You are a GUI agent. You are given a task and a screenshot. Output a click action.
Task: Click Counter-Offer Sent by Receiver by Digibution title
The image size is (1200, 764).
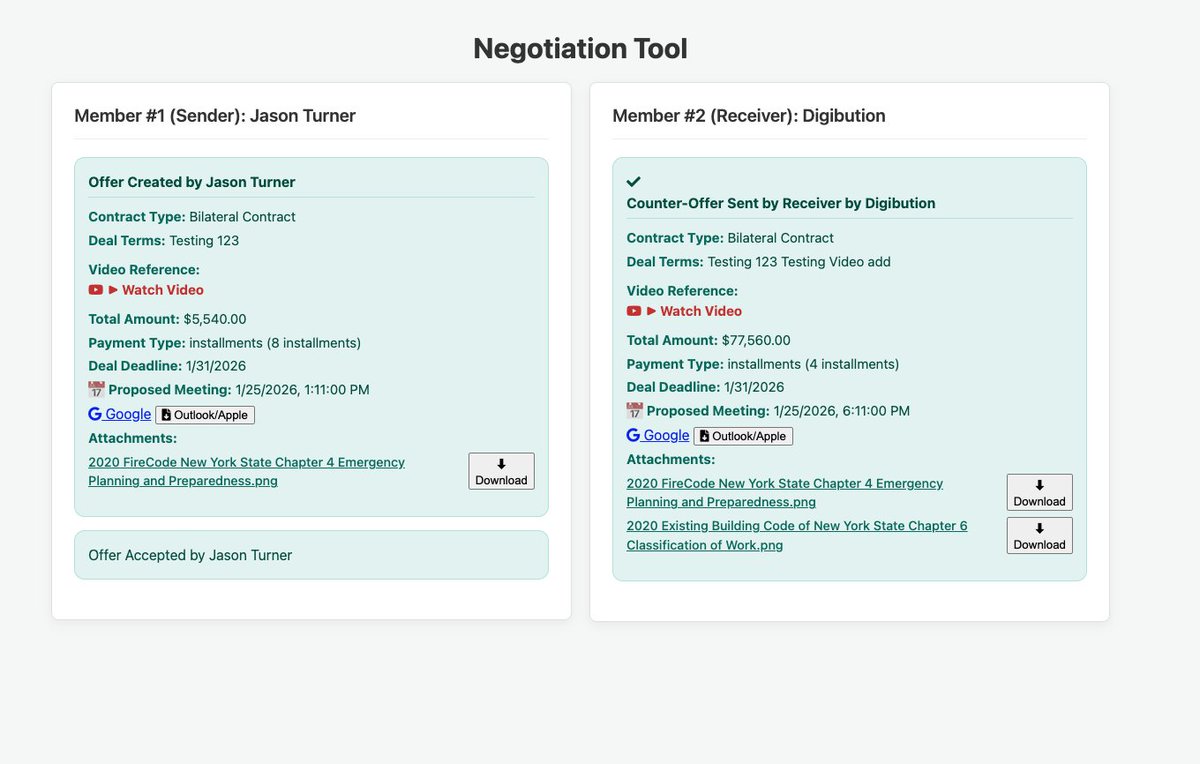(x=781, y=203)
